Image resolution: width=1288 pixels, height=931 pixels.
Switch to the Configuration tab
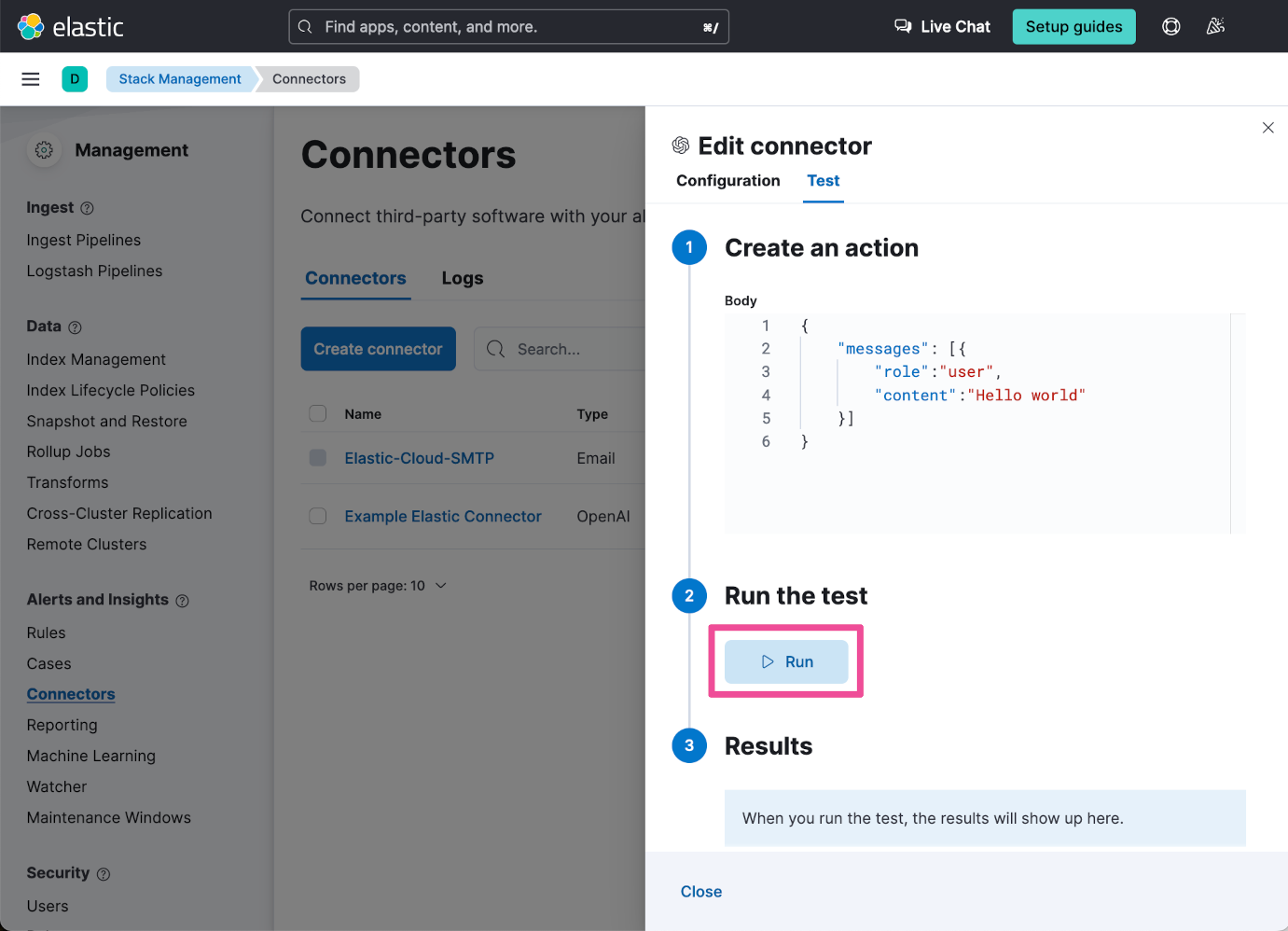coord(727,181)
